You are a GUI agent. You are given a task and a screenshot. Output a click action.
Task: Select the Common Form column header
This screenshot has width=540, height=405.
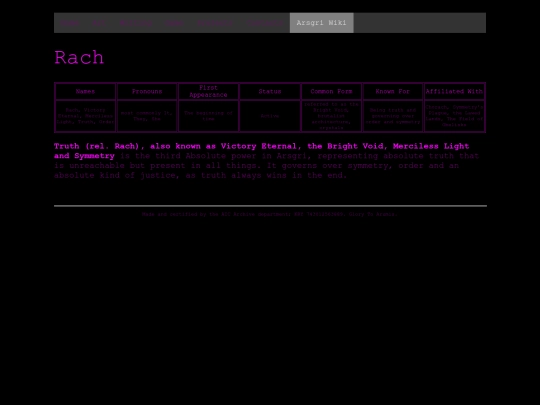point(331,91)
